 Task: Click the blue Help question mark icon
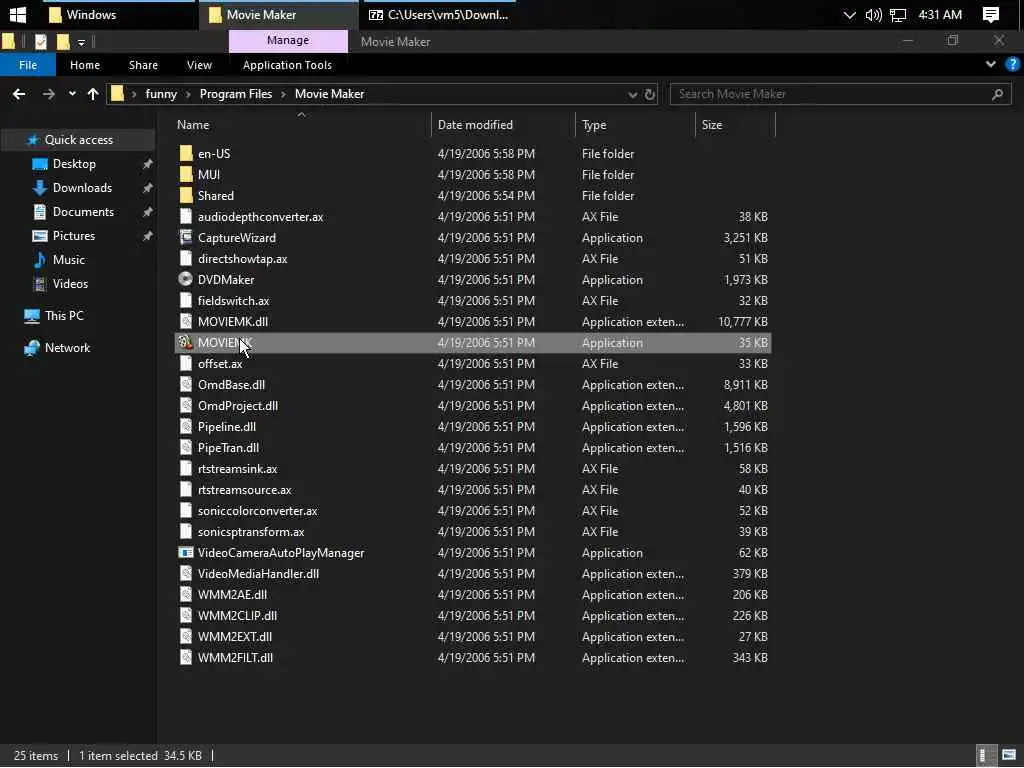pos(1012,64)
